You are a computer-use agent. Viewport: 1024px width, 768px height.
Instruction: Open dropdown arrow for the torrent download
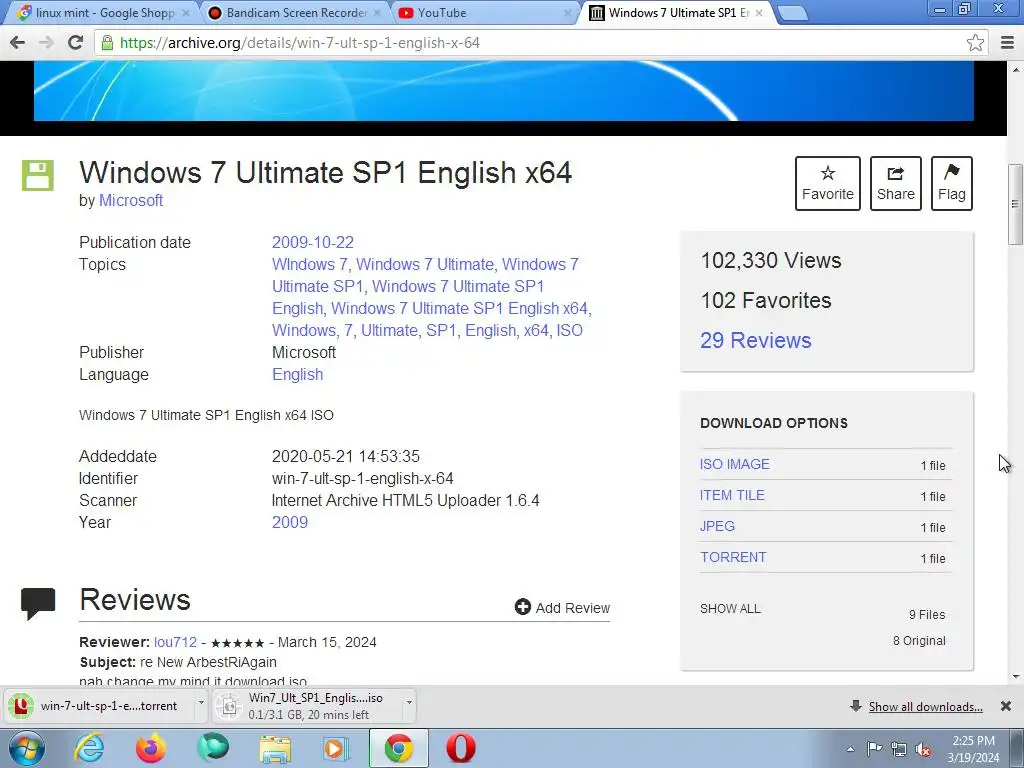tap(201, 703)
